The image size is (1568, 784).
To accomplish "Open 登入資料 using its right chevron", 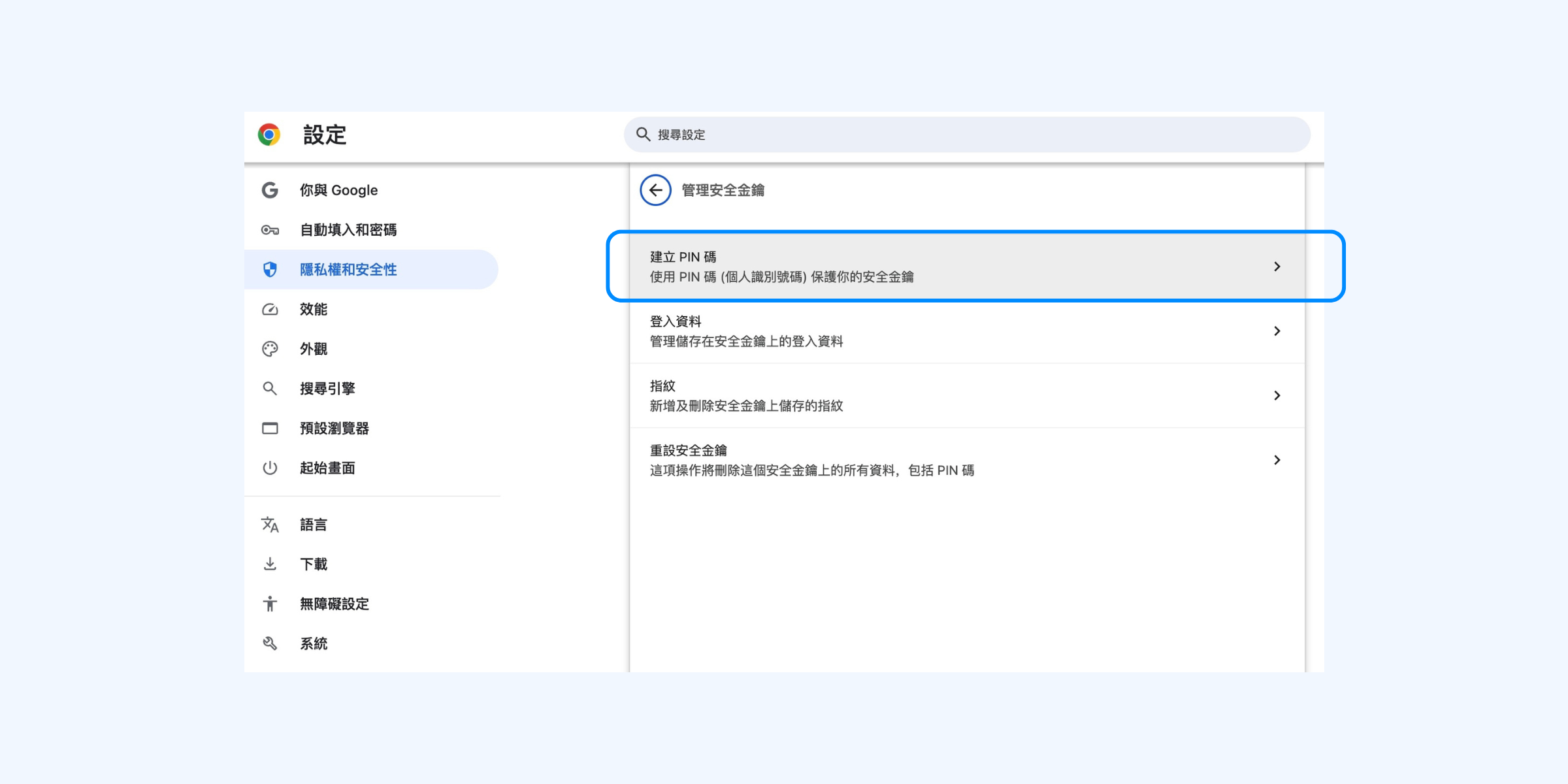I will click(1277, 331).
